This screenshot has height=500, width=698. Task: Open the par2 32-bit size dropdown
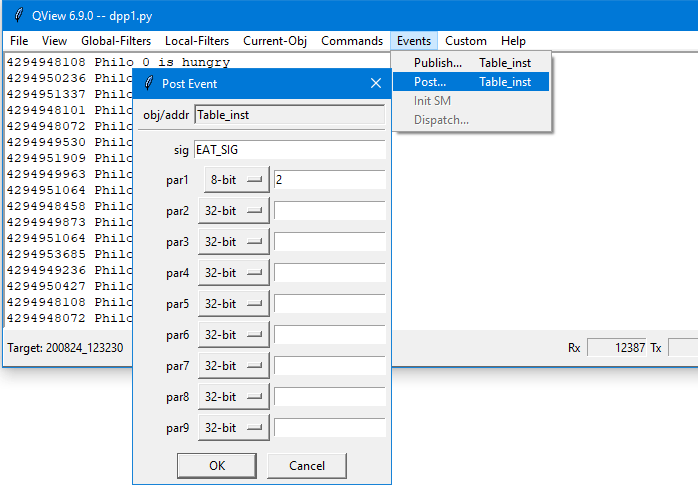(x=236, y=211)
